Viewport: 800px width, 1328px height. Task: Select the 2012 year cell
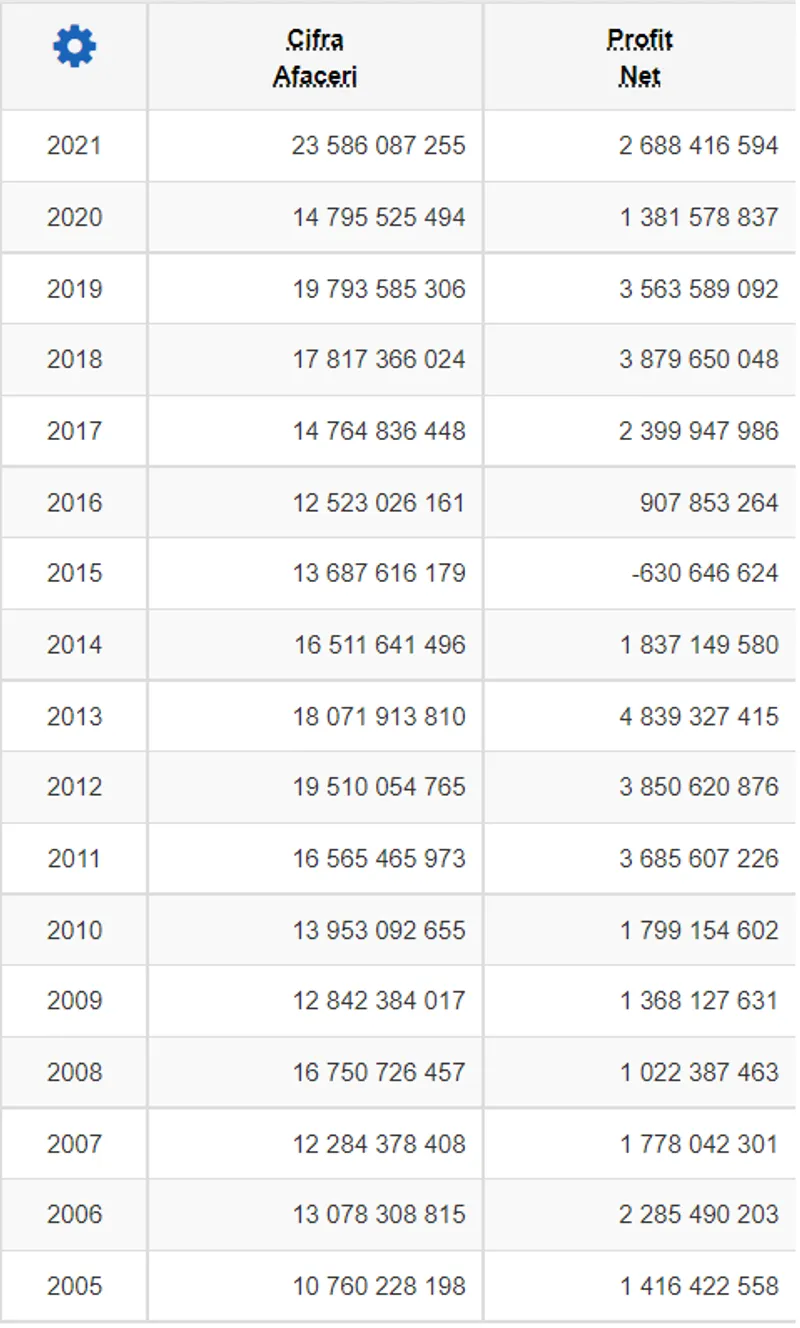click(x=74, y=787)
